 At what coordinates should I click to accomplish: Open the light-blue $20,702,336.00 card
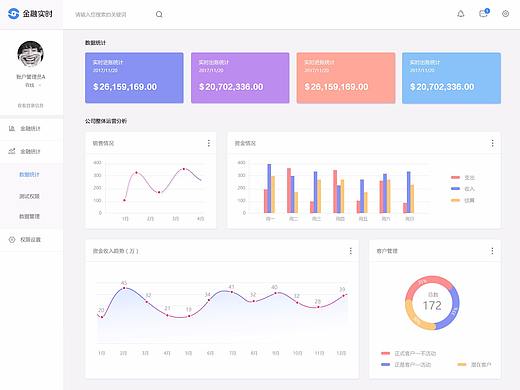451,78
